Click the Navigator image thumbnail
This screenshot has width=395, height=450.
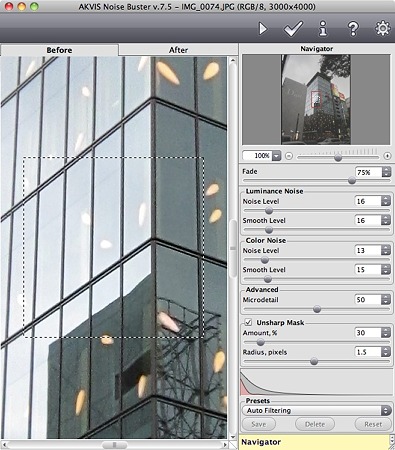pos(316,99)
